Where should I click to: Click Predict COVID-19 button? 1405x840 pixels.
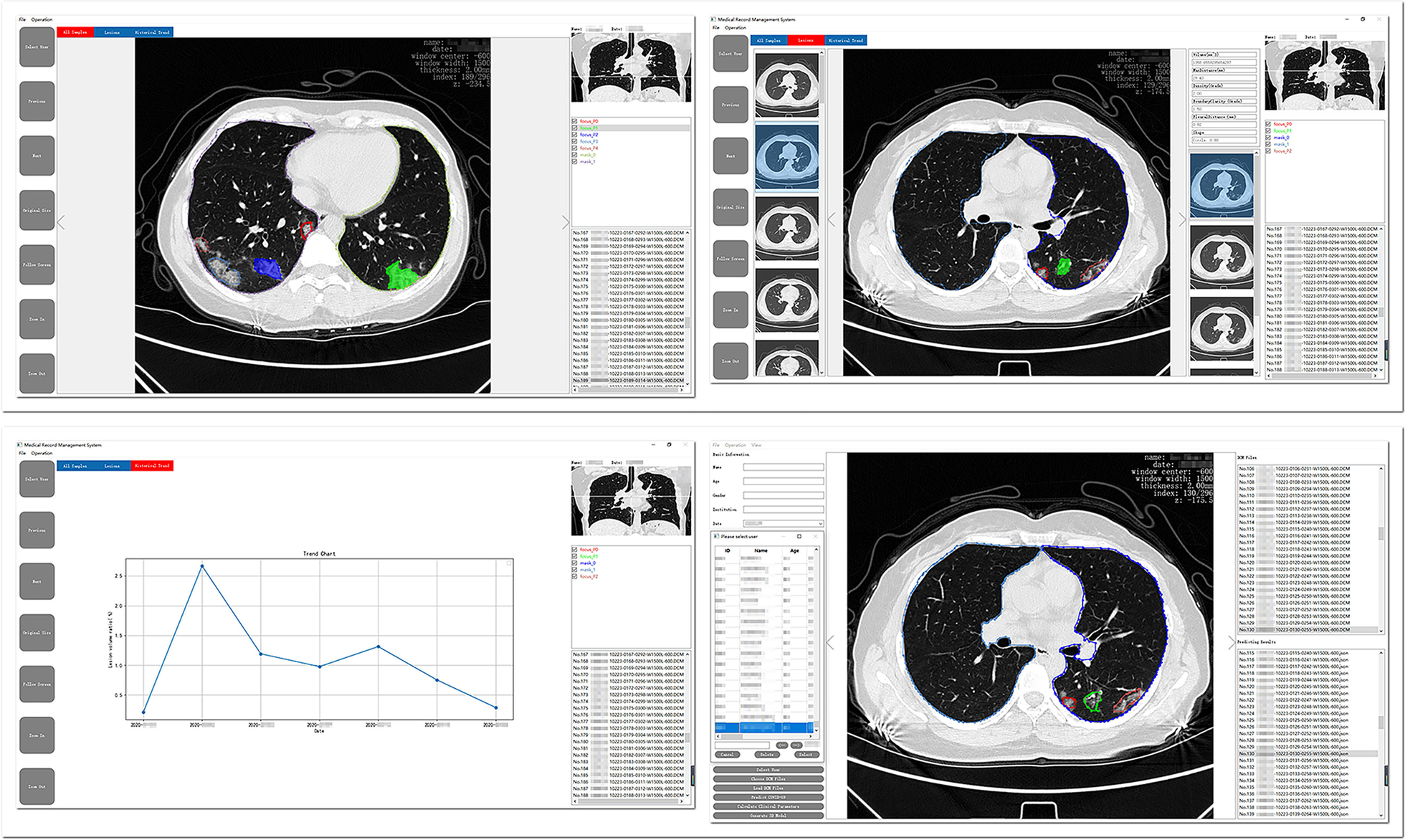pyautogui.click(x=768, y=798)
